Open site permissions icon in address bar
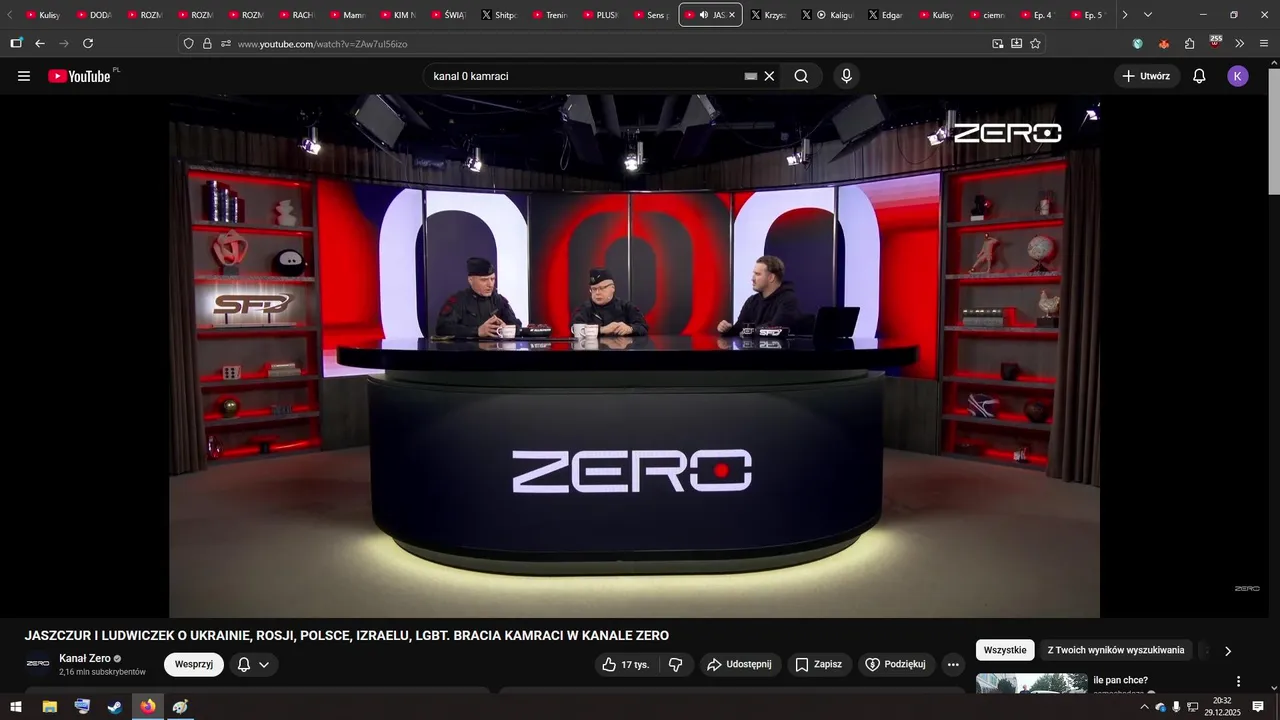The width and height of the screenshot is (1280, 720). [x=225, y=44]
